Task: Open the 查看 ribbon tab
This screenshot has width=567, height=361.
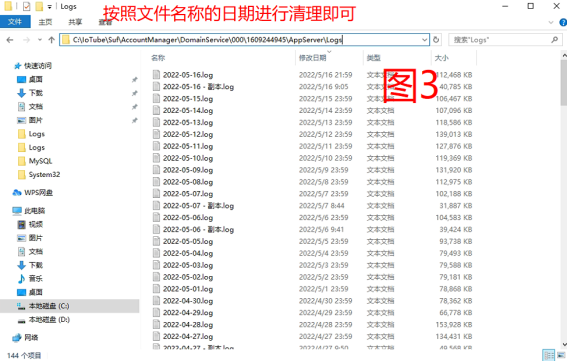Action: 105,22
